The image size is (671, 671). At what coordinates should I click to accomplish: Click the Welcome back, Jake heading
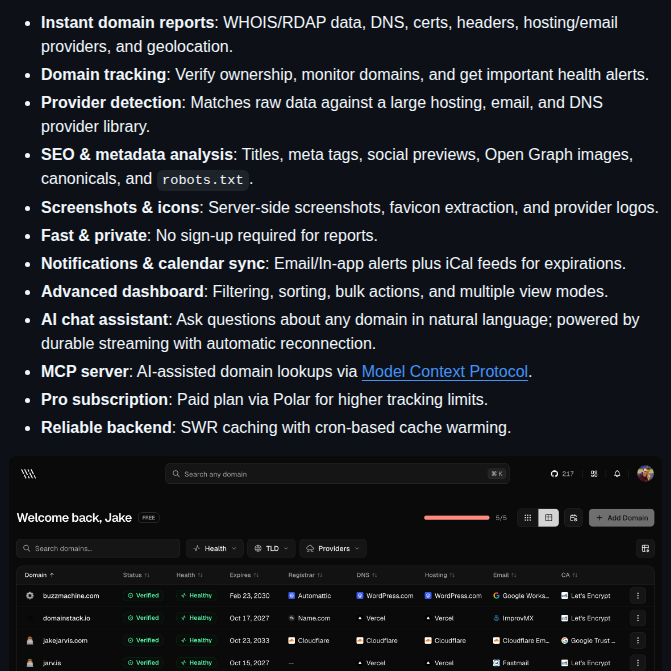74,518
